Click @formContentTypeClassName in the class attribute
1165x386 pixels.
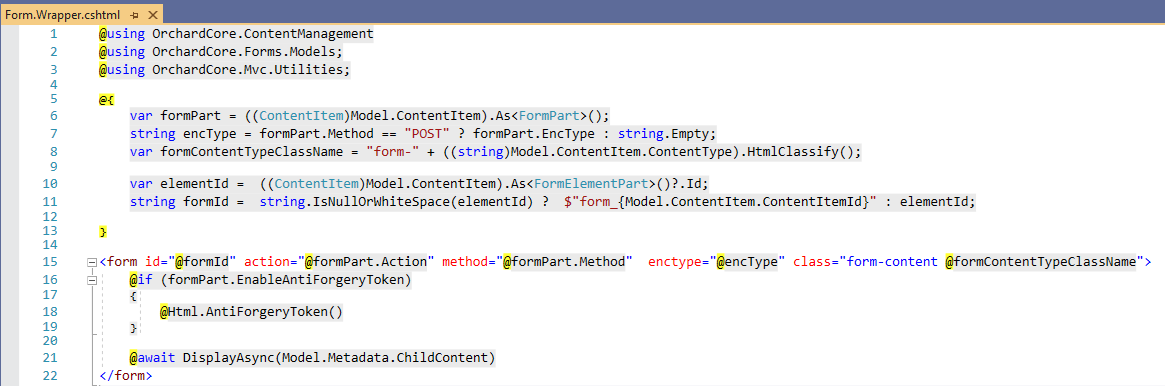point(1041,261)
